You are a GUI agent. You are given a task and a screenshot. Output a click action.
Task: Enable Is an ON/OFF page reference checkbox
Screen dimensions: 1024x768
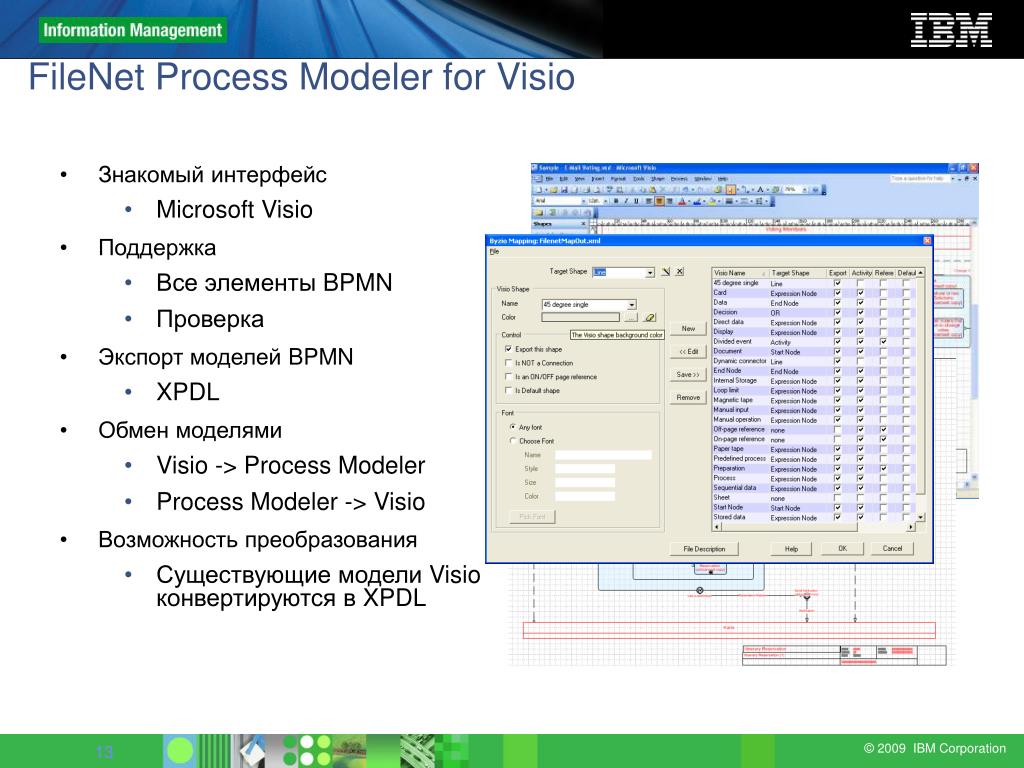509,376
